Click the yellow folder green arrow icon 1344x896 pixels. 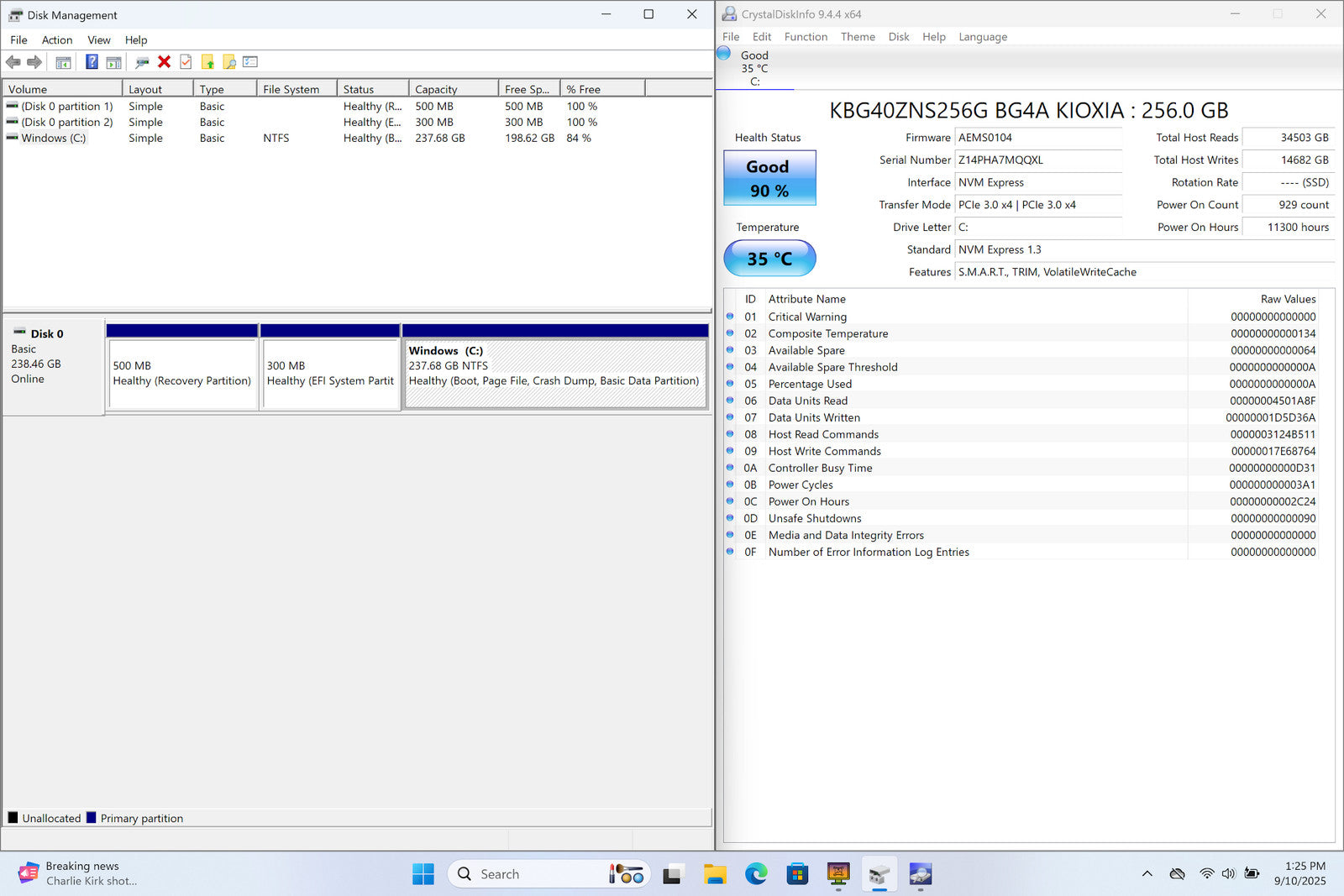(x=207, y=62)
